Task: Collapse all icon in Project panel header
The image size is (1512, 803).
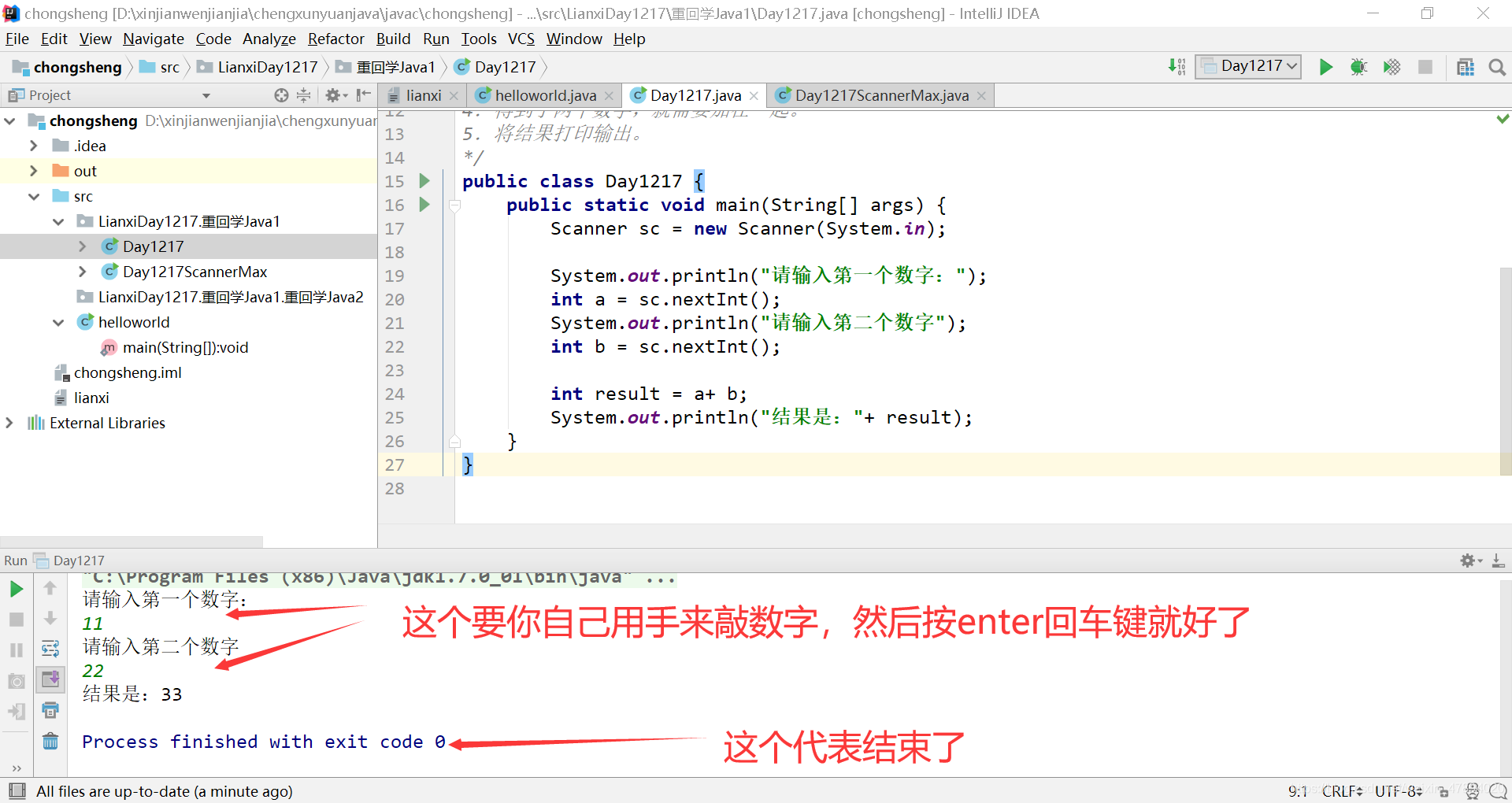Action: pyautogui.click(x=303, y=95)
